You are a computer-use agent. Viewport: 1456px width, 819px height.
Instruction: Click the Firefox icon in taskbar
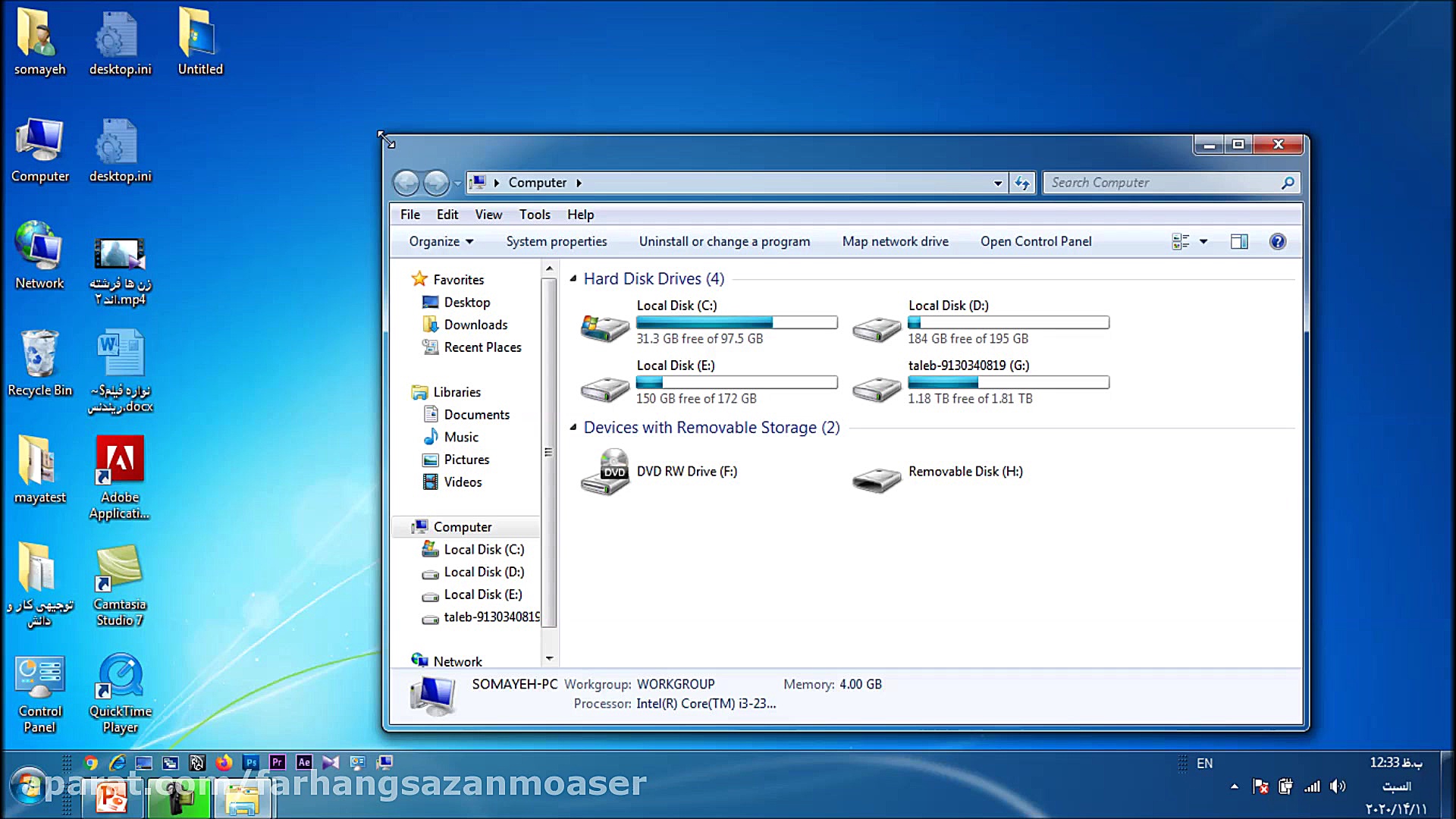point(224,763)
